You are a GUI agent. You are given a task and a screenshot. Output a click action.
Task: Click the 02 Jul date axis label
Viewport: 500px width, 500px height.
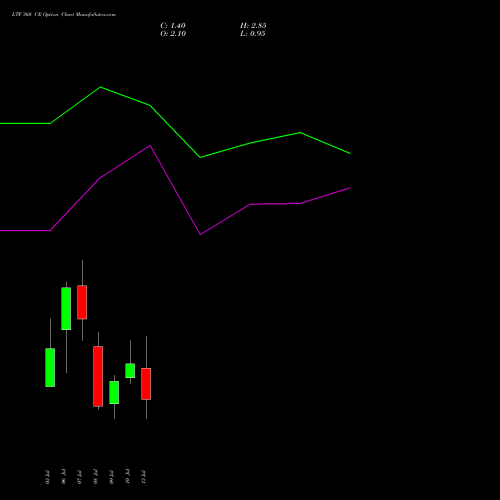47,477
